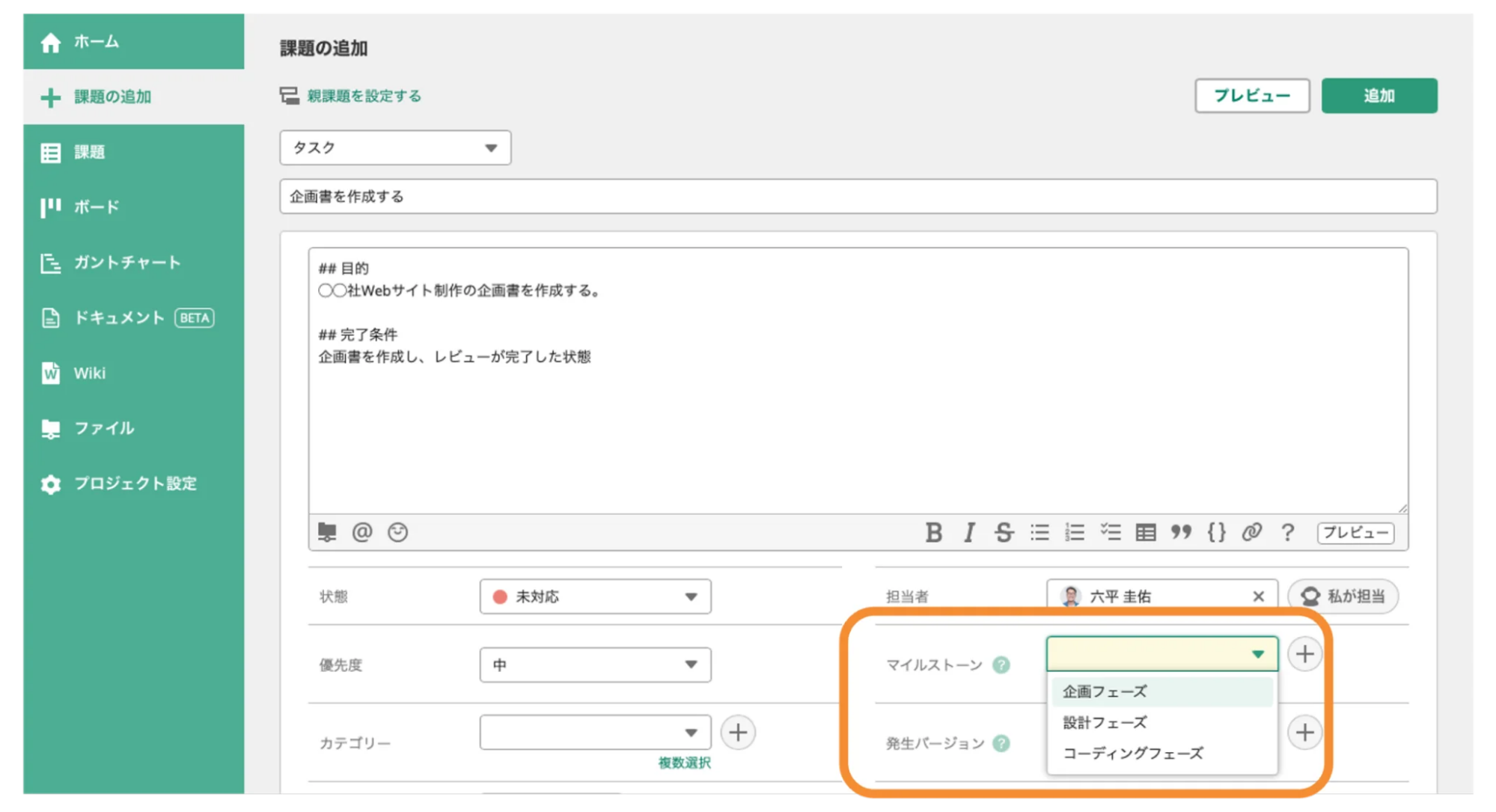Click the parent issue hierarchy icon

pyautogui.click(x=289, y=96)
